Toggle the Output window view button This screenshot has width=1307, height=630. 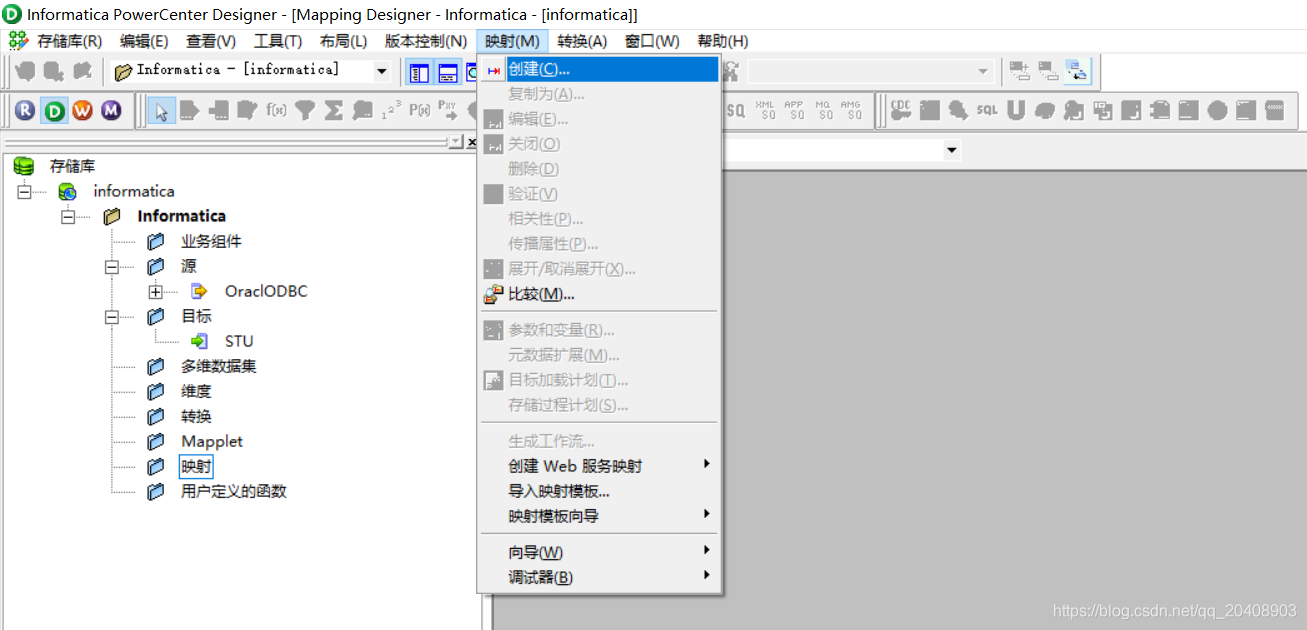(448, 71)
